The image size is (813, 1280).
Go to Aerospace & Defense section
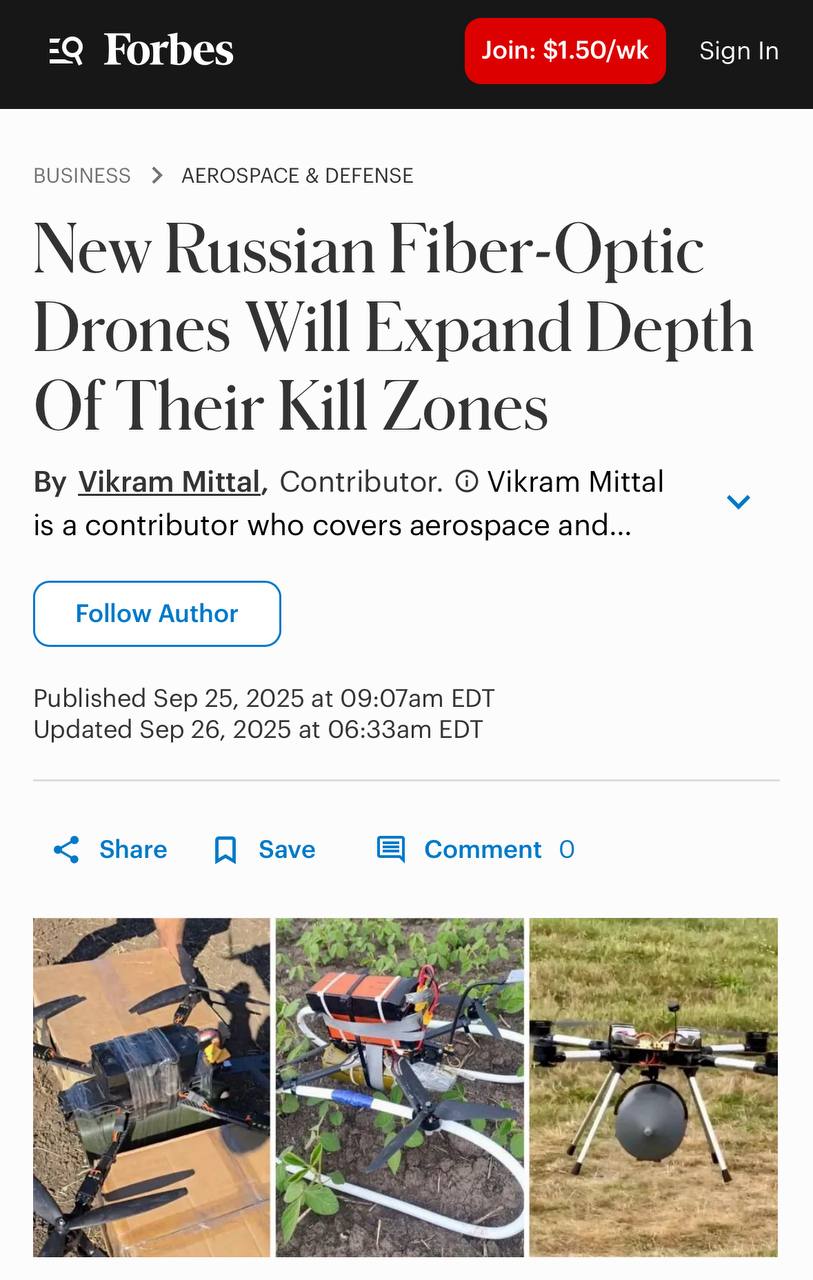(x=297, y=176)
